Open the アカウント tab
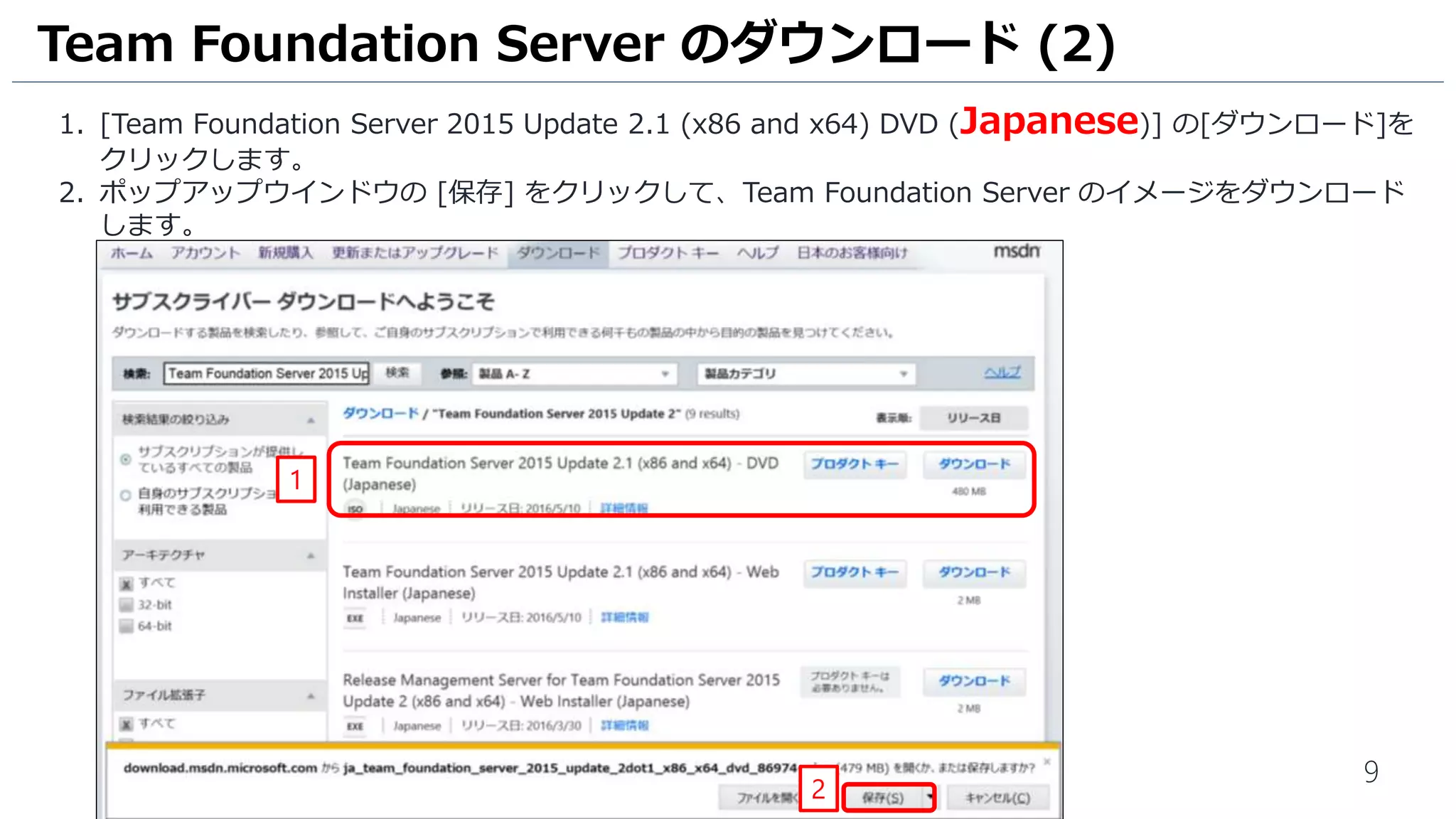Image resolution: width=1456 pixels, height=819 pixels. pos(205,253)
